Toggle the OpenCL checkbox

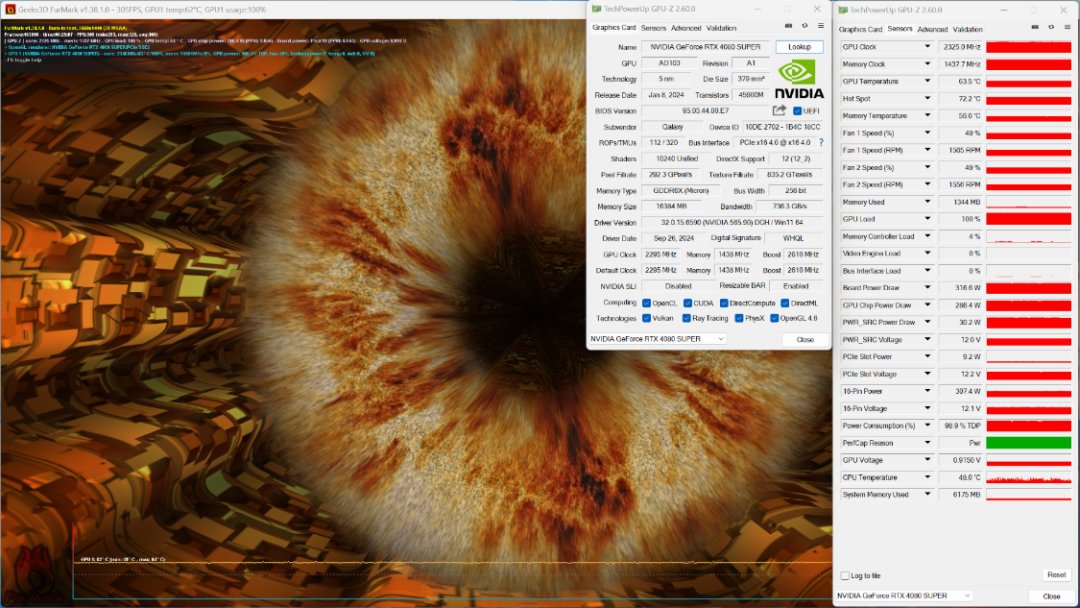pyautogui.click(x=646, y=303)
